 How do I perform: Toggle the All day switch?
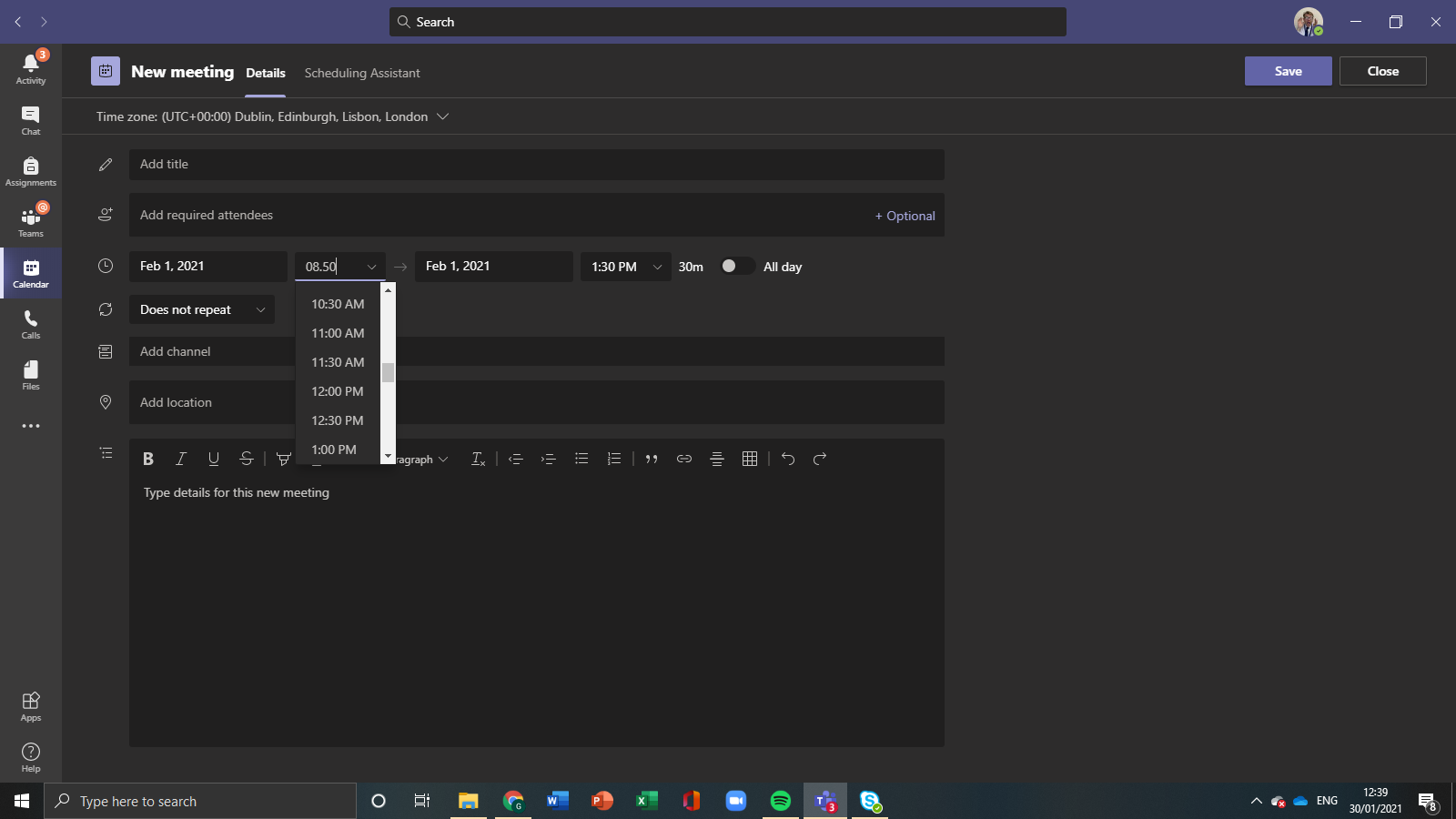pyautogui.click(x=737, y=266)
